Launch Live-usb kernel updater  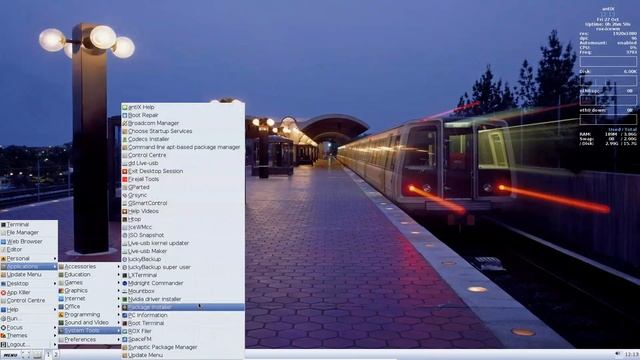183,243
